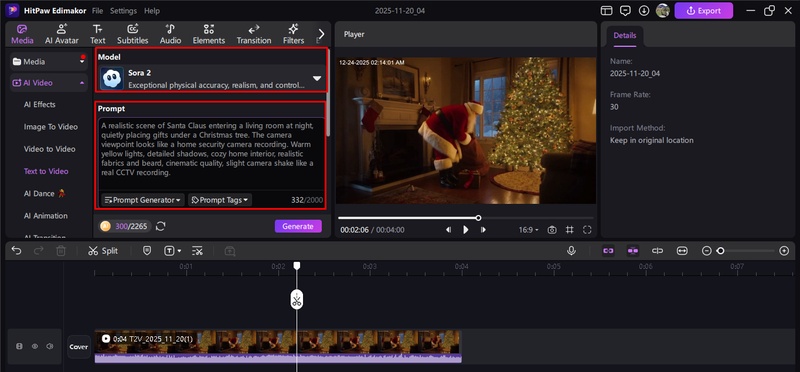800x372 pixels.
Task: Show more tabs with right arrow
Action: pos(321,34)
